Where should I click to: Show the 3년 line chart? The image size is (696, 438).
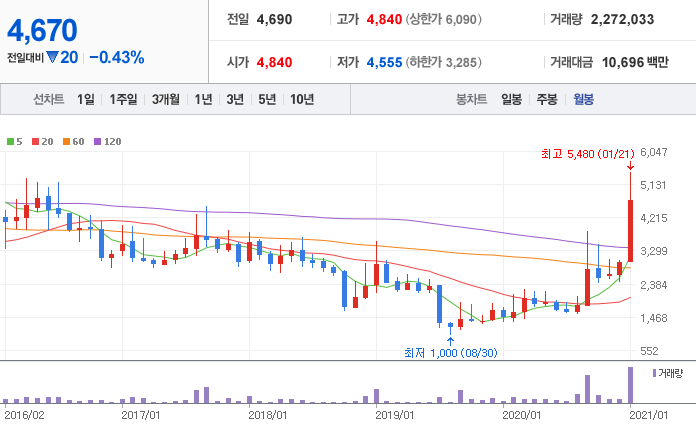click(x=235, y=99)
